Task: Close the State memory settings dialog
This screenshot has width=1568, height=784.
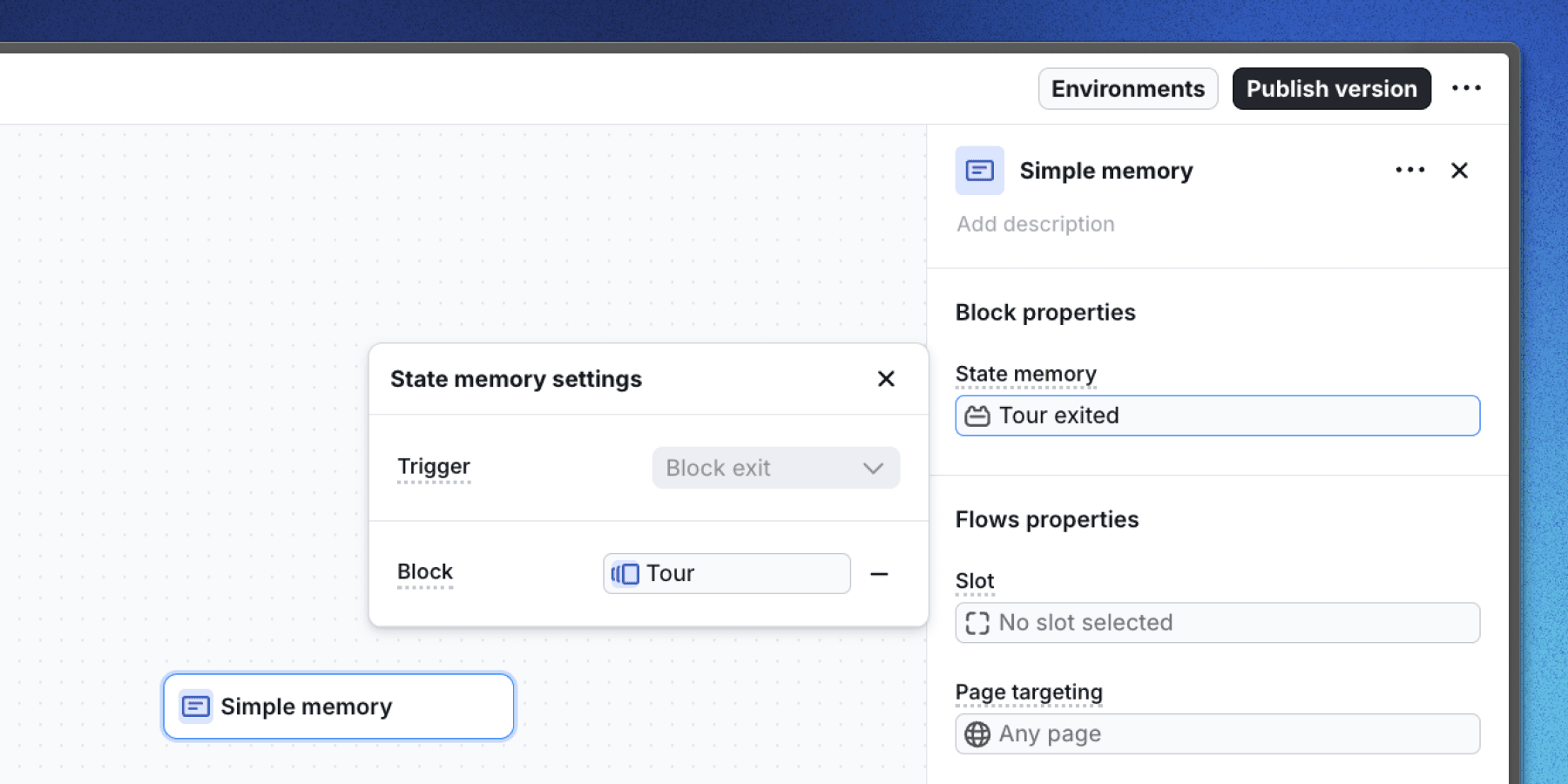Action: pyautogui.click(x=886, y=379)
